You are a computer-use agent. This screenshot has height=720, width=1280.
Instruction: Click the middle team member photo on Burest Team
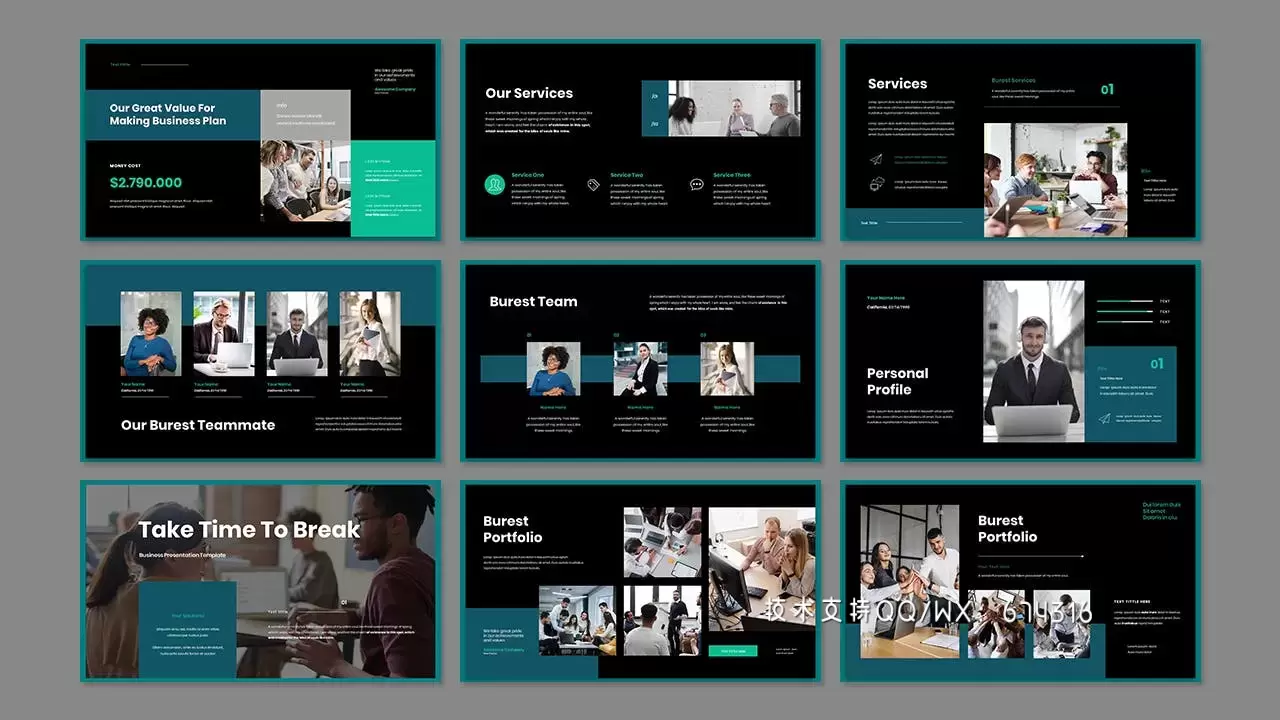click(x=640, y=369)
